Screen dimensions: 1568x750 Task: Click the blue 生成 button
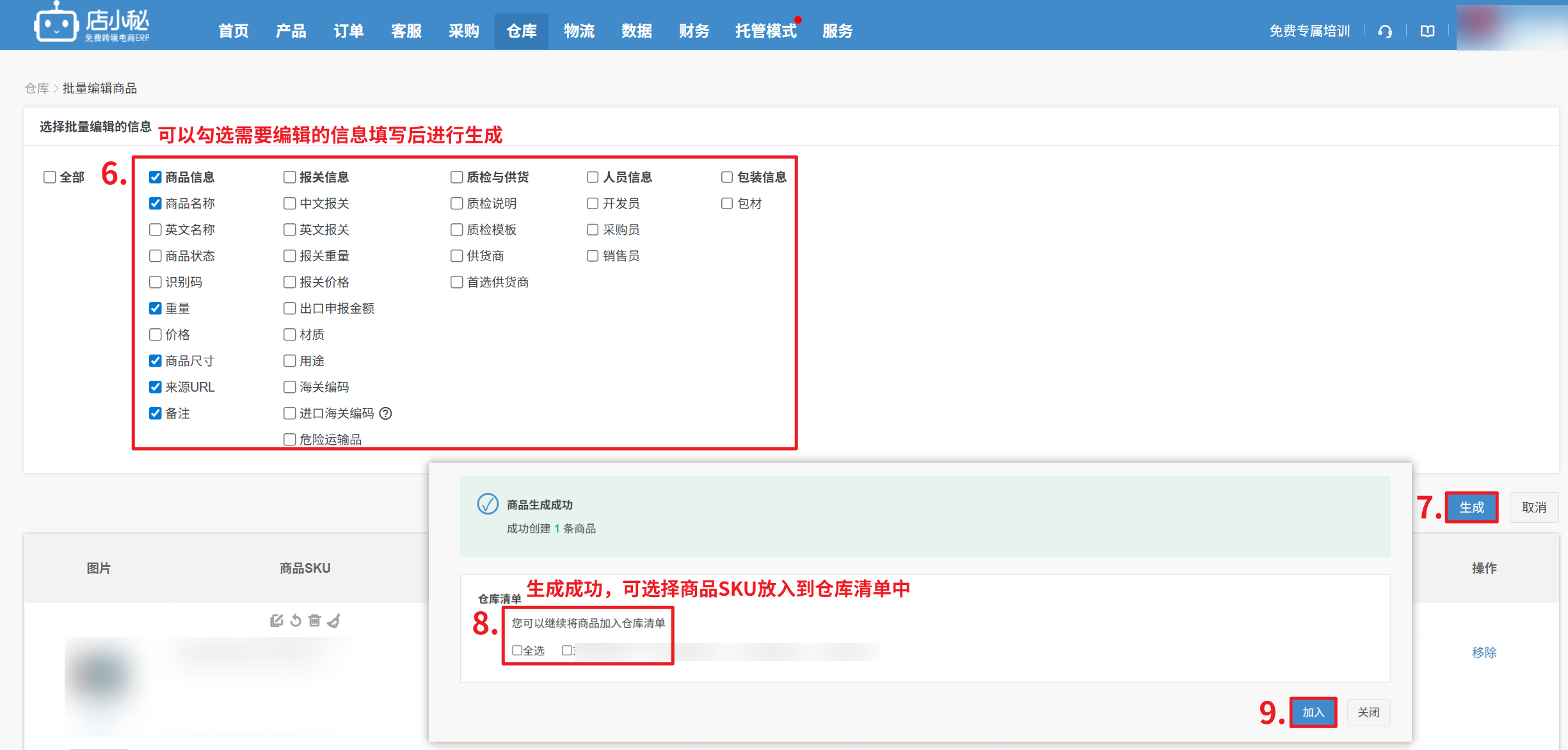coord(1471,507)
